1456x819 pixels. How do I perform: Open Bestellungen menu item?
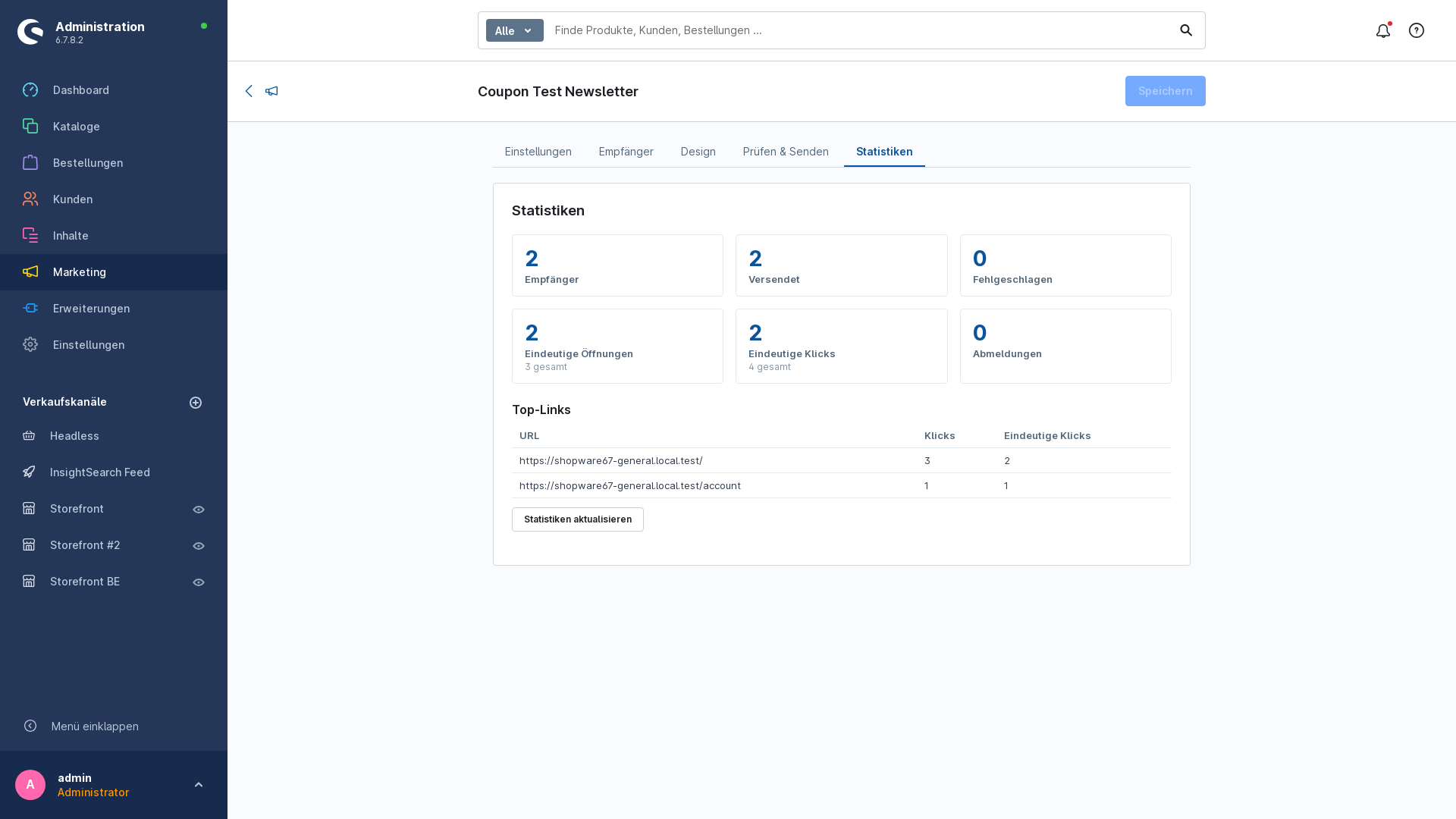click(114, 163)
